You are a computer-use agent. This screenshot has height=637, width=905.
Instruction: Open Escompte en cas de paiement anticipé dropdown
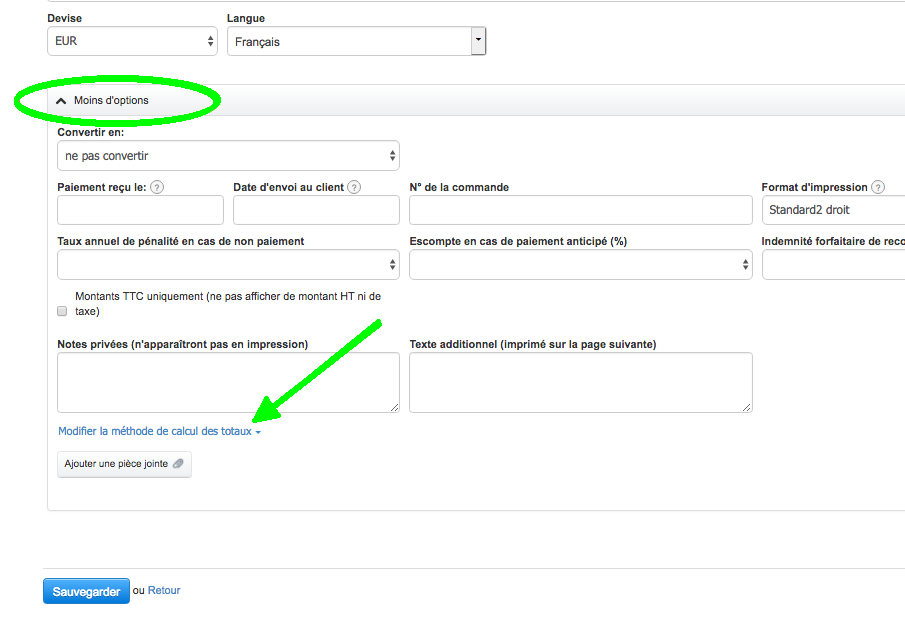580,265
